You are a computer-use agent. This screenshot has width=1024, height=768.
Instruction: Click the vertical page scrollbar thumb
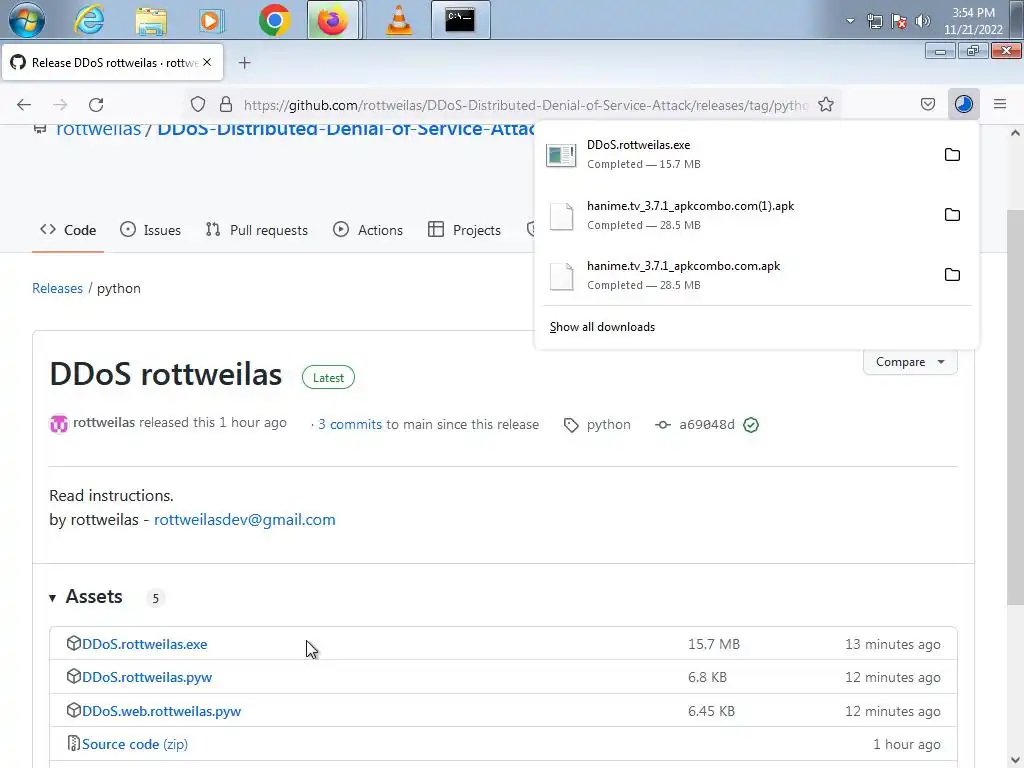click(1015, 408)
